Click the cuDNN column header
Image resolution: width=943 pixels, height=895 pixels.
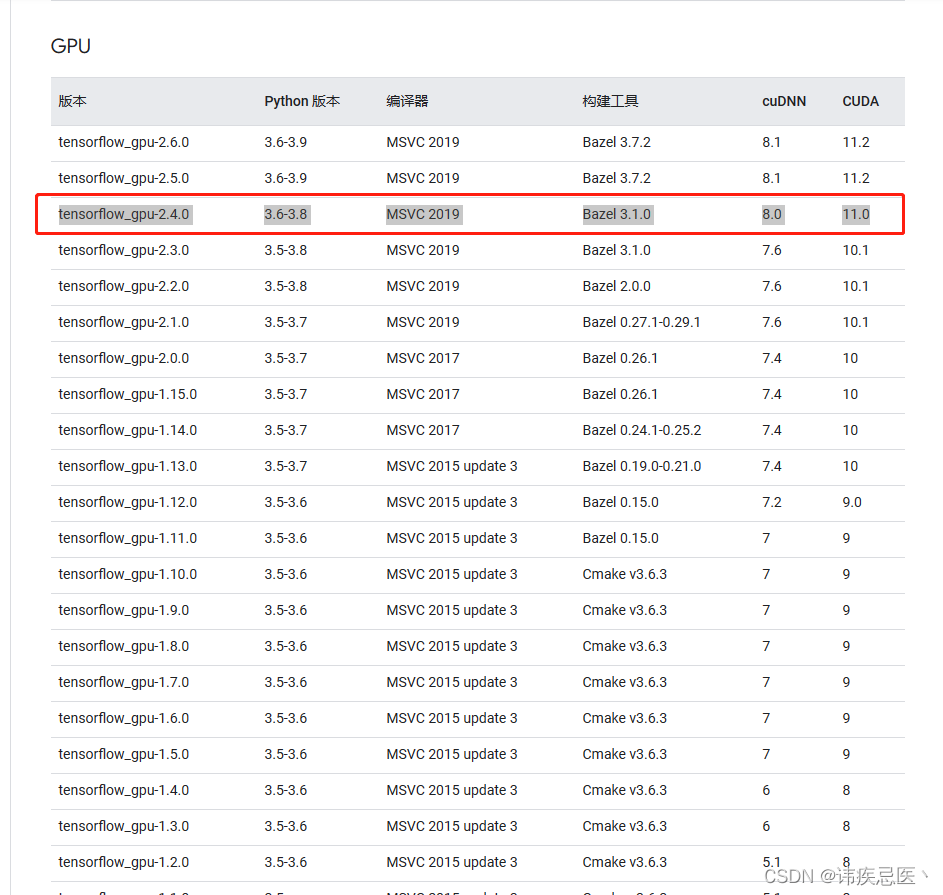(784, 101)
